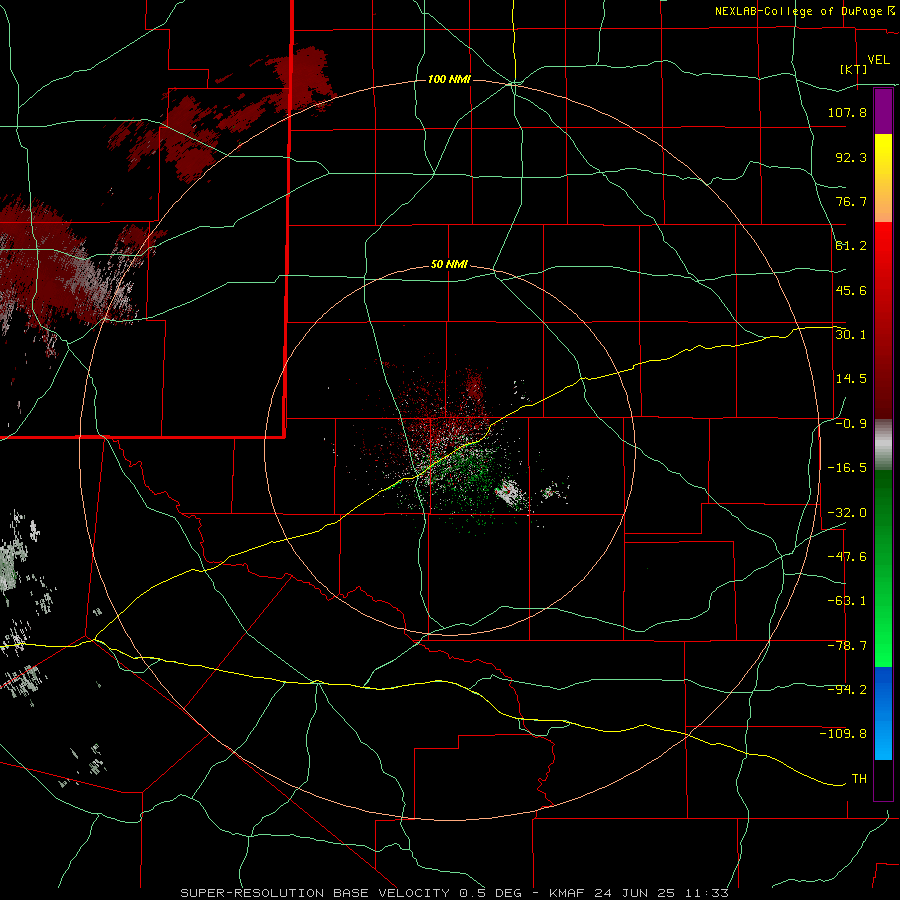
Task: Select the 50 NMI range ring label
Action: tap(449, 265)
